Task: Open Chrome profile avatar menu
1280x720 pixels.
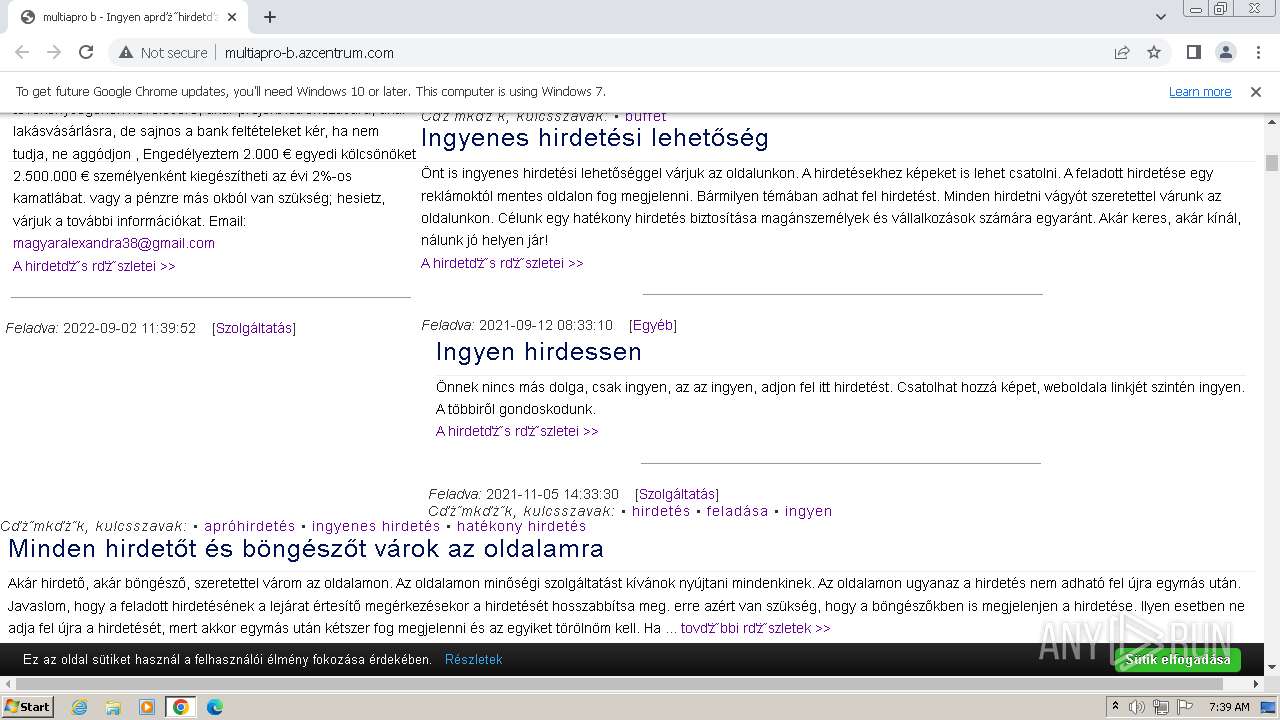Action: coord(1225,52)
